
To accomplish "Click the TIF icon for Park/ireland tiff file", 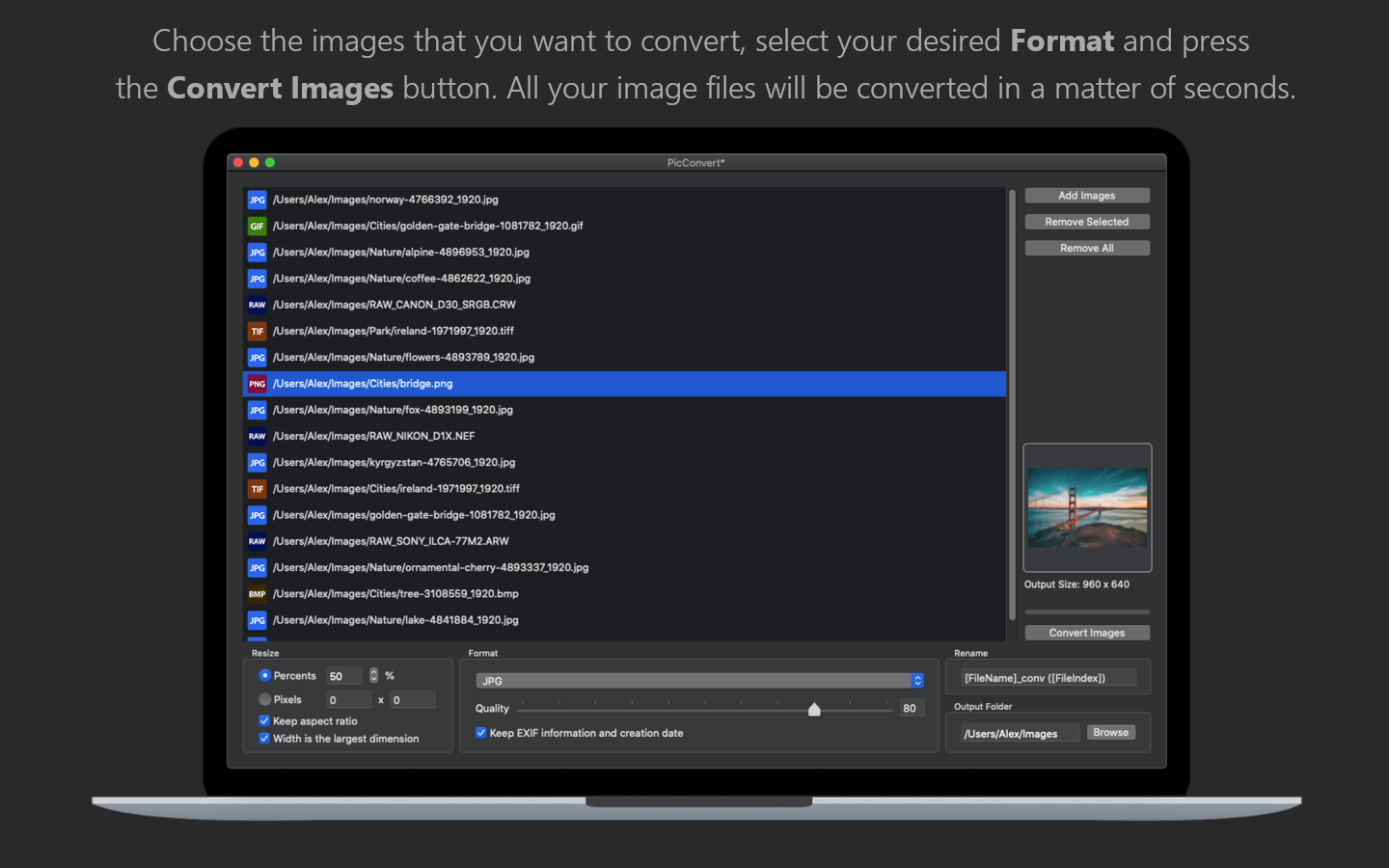I will coord(257,331).
